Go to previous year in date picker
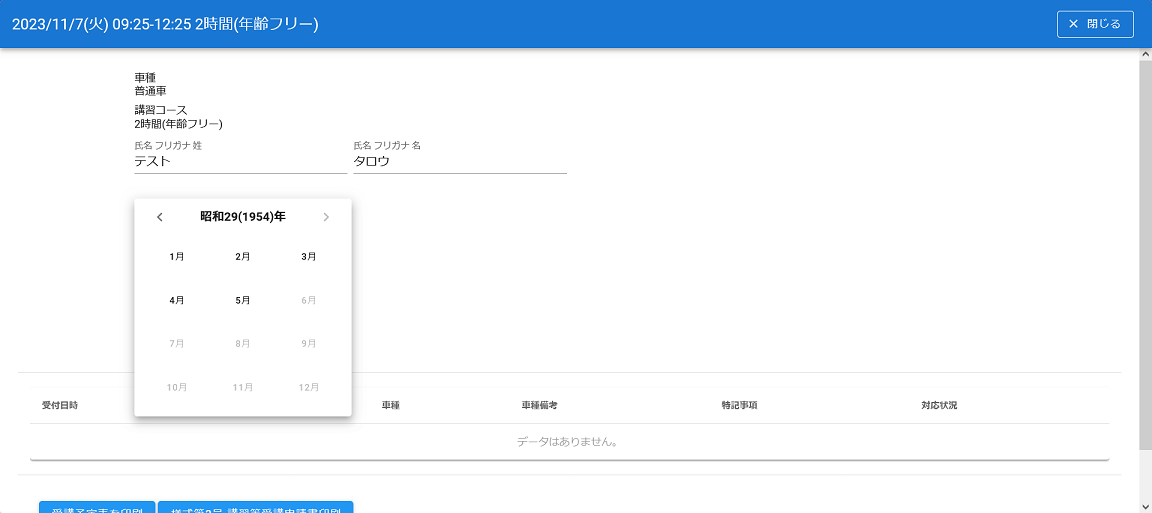 [x=160, y=217]
